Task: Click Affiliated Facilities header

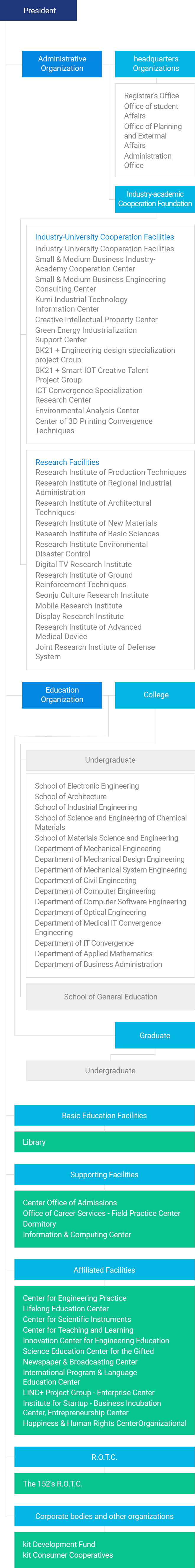Action: 104,1270
